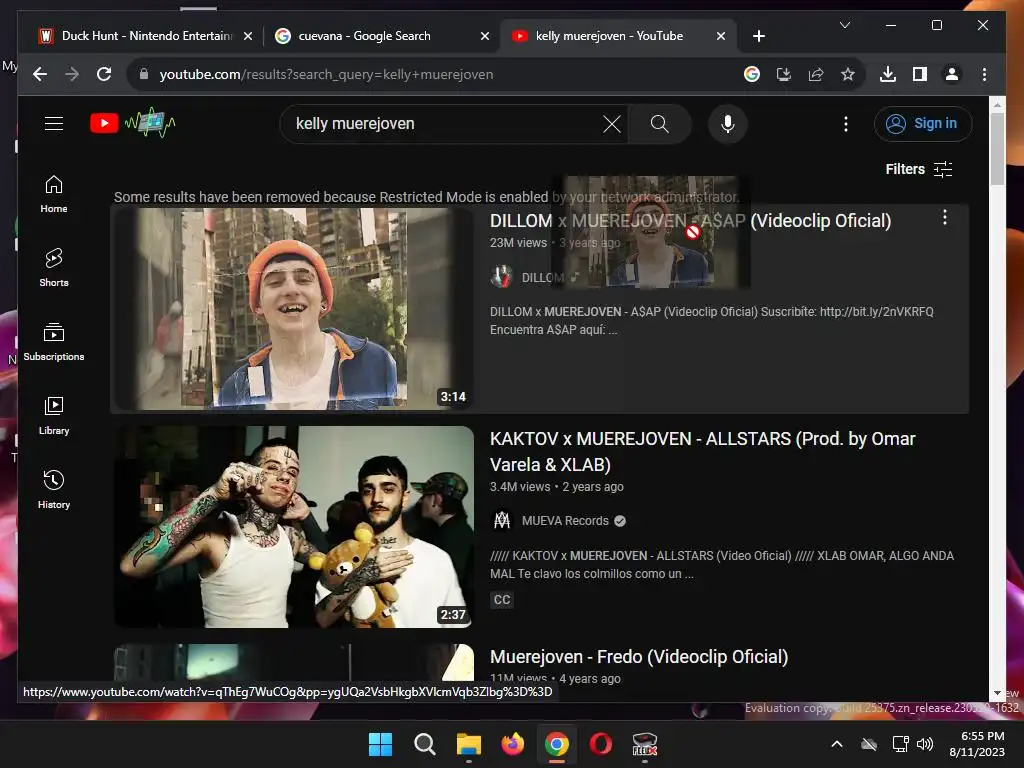
Task: Click the DILLOM channel avatar
Action: click(x=501, y=277)
